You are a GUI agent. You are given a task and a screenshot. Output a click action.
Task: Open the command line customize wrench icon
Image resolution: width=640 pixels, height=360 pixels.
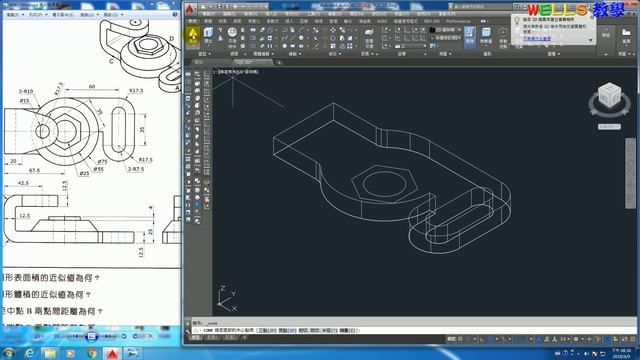pyautogui.click(x=187, y=331)
